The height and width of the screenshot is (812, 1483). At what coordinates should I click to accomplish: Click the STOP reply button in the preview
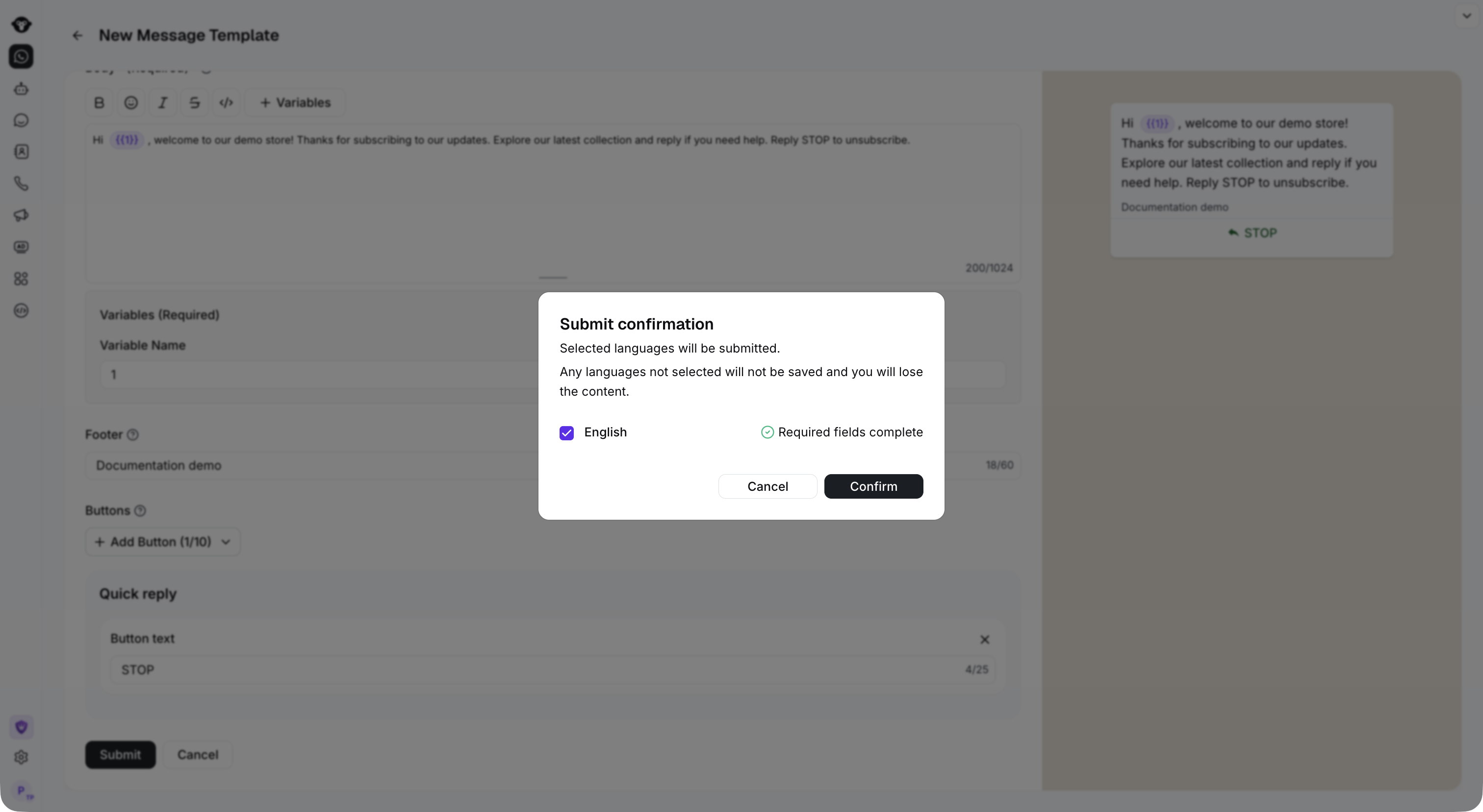click(1252, 233)
